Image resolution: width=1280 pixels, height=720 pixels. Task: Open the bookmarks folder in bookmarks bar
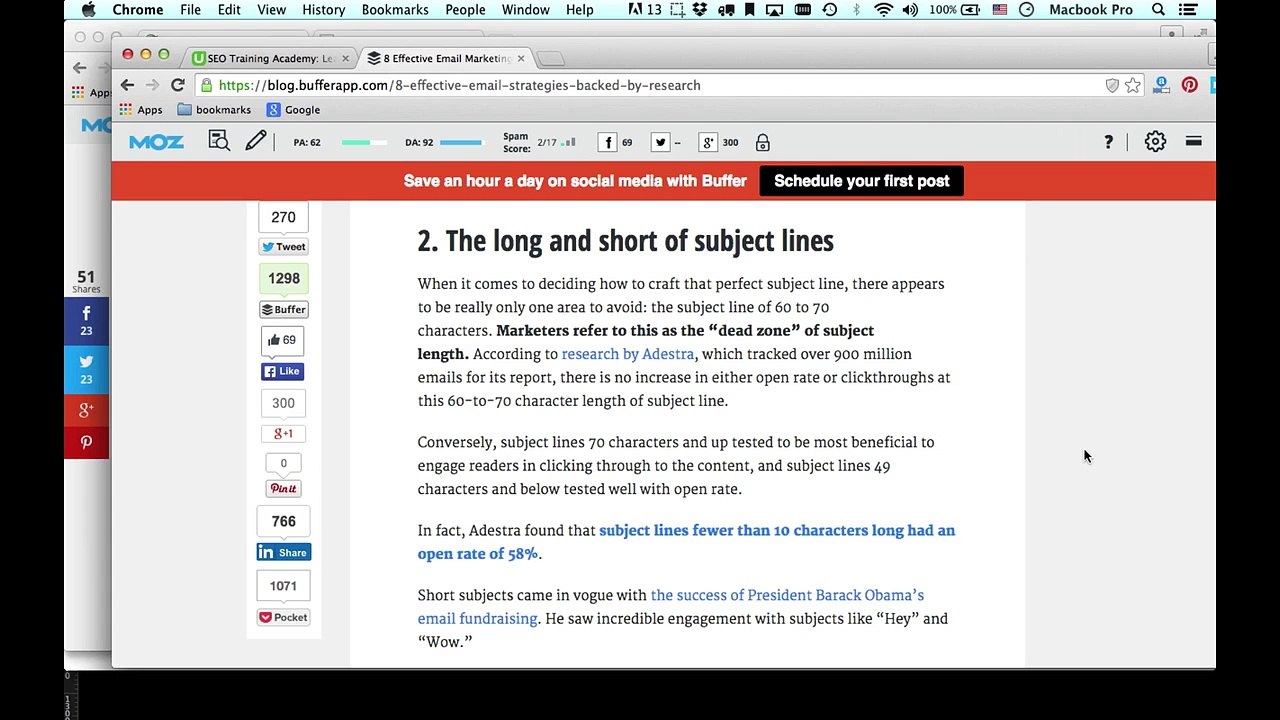[214, 110]
